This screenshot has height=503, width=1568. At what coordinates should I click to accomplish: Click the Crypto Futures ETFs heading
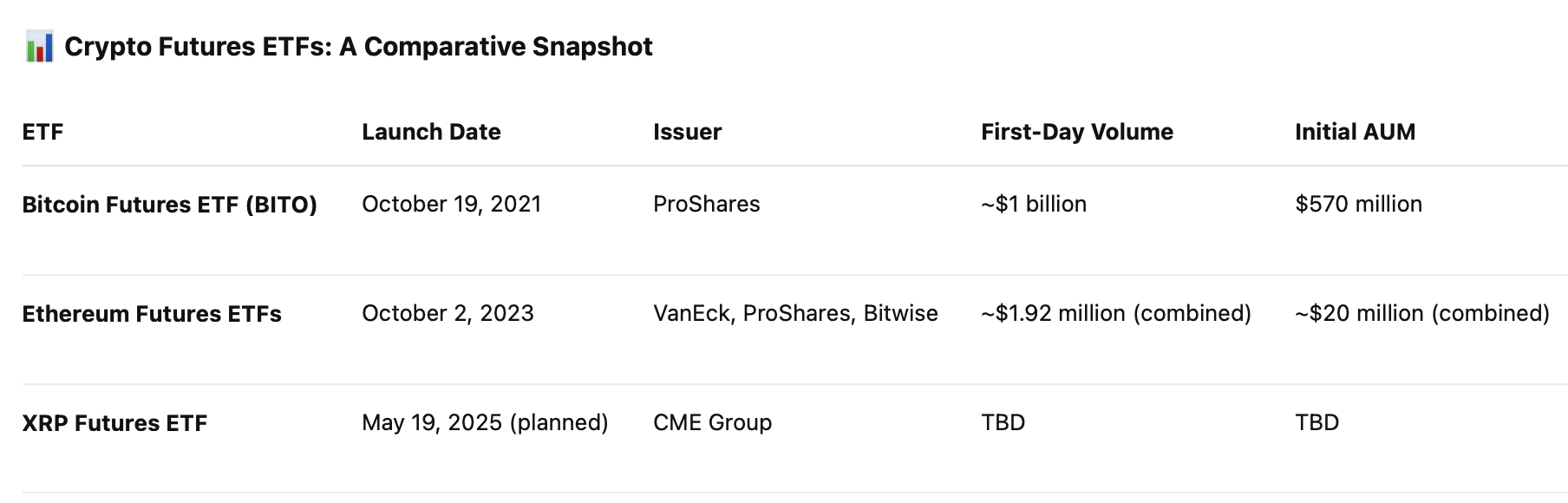pos(358,47)
